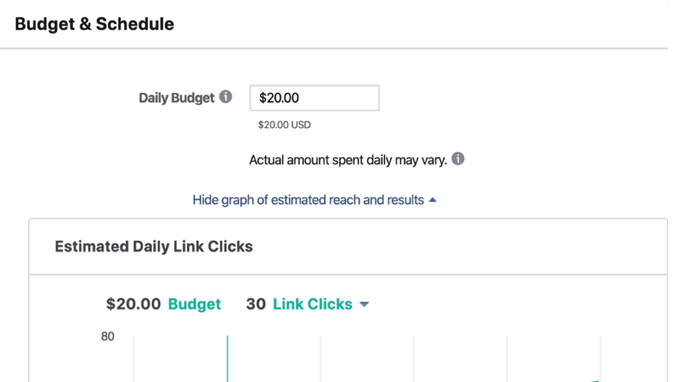The width and height of the screenshot is (674, 382).
Task: Click the $20.00 USD helper text
Action: (284, 125)
